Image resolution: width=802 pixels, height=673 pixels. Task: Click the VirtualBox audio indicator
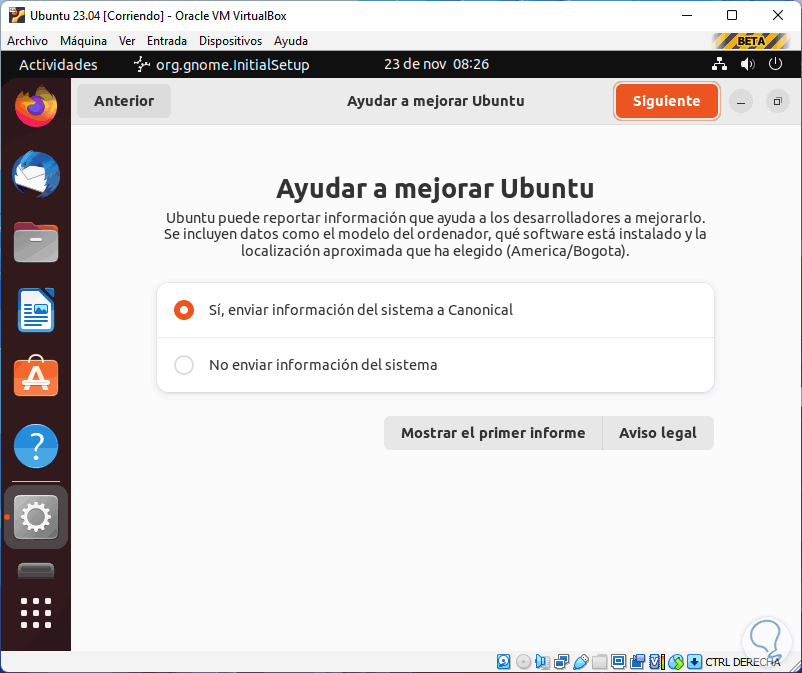[543, 662]
